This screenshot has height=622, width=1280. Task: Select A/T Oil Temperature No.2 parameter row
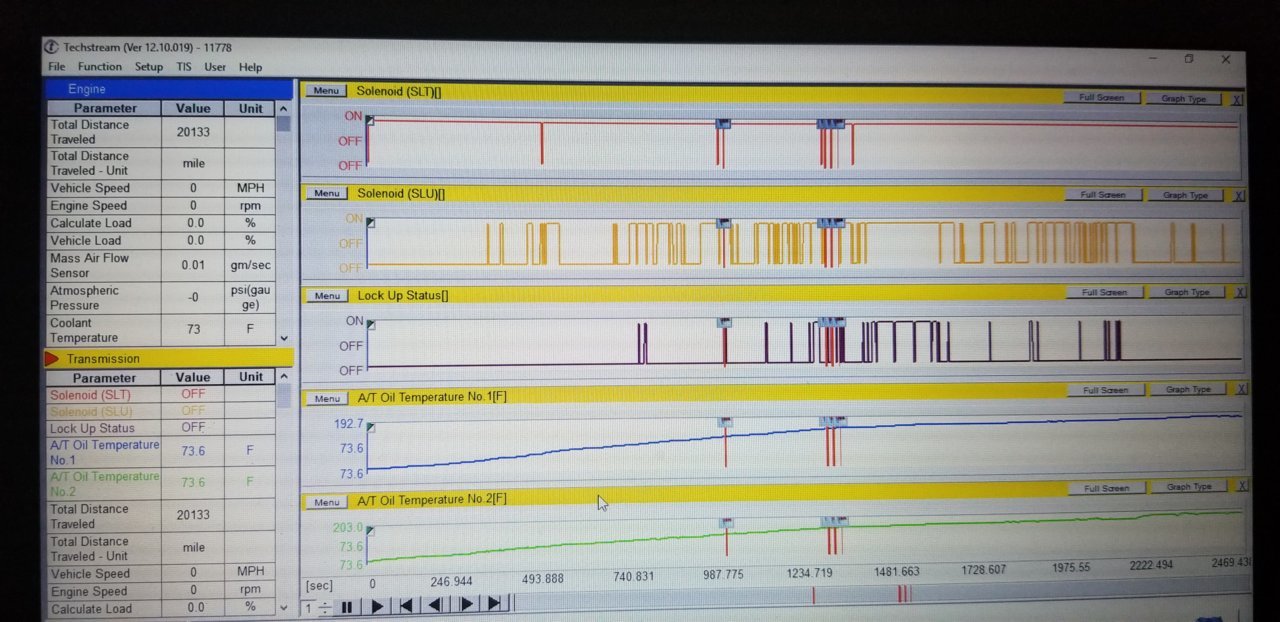point(159,484)
